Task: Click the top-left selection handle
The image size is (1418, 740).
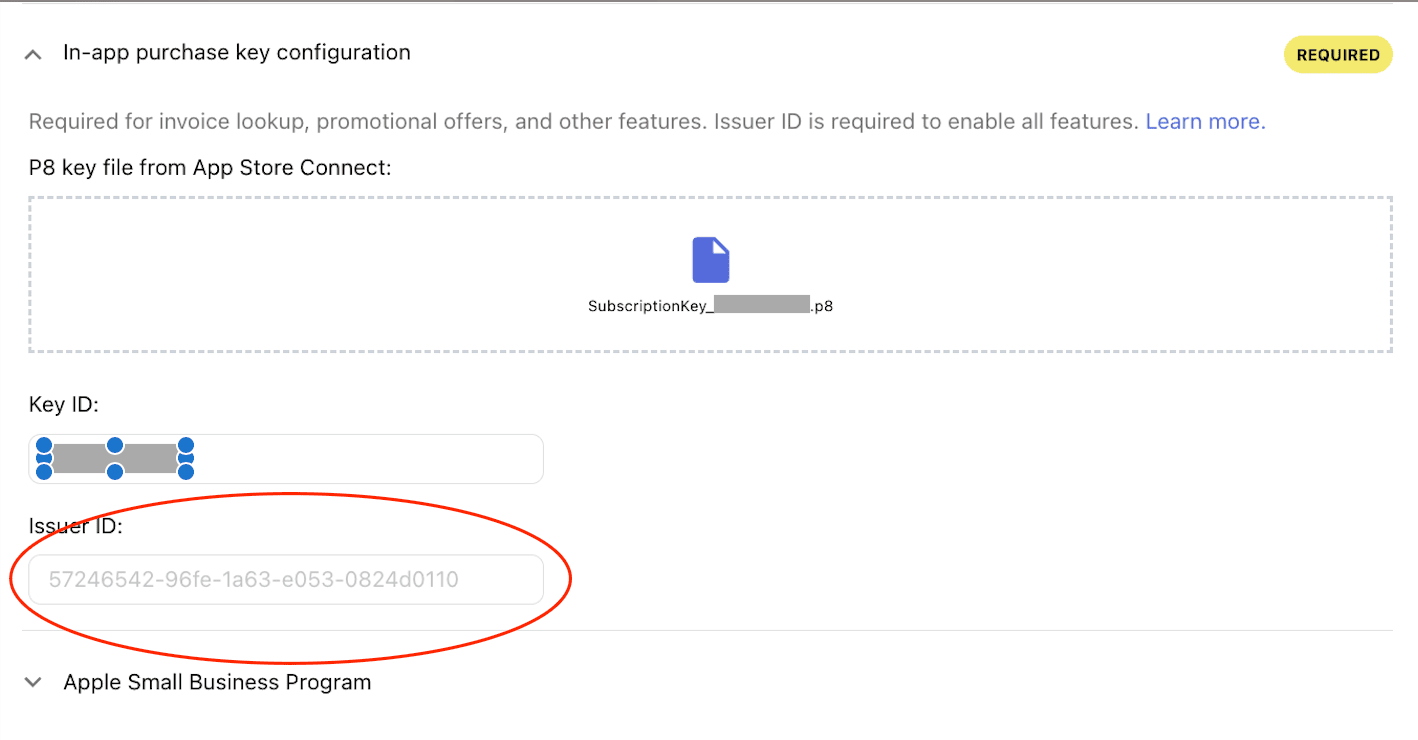Action: [44, 445]
